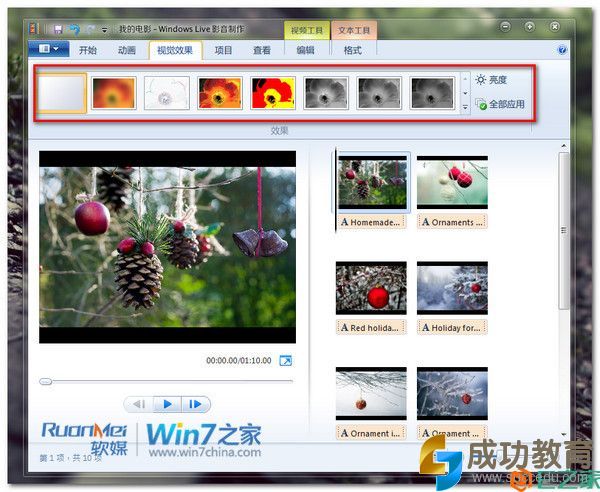Toggle full screen preview icon
Image resolution: width=600 pixels, height=492 pixels.
click(285, 361)
